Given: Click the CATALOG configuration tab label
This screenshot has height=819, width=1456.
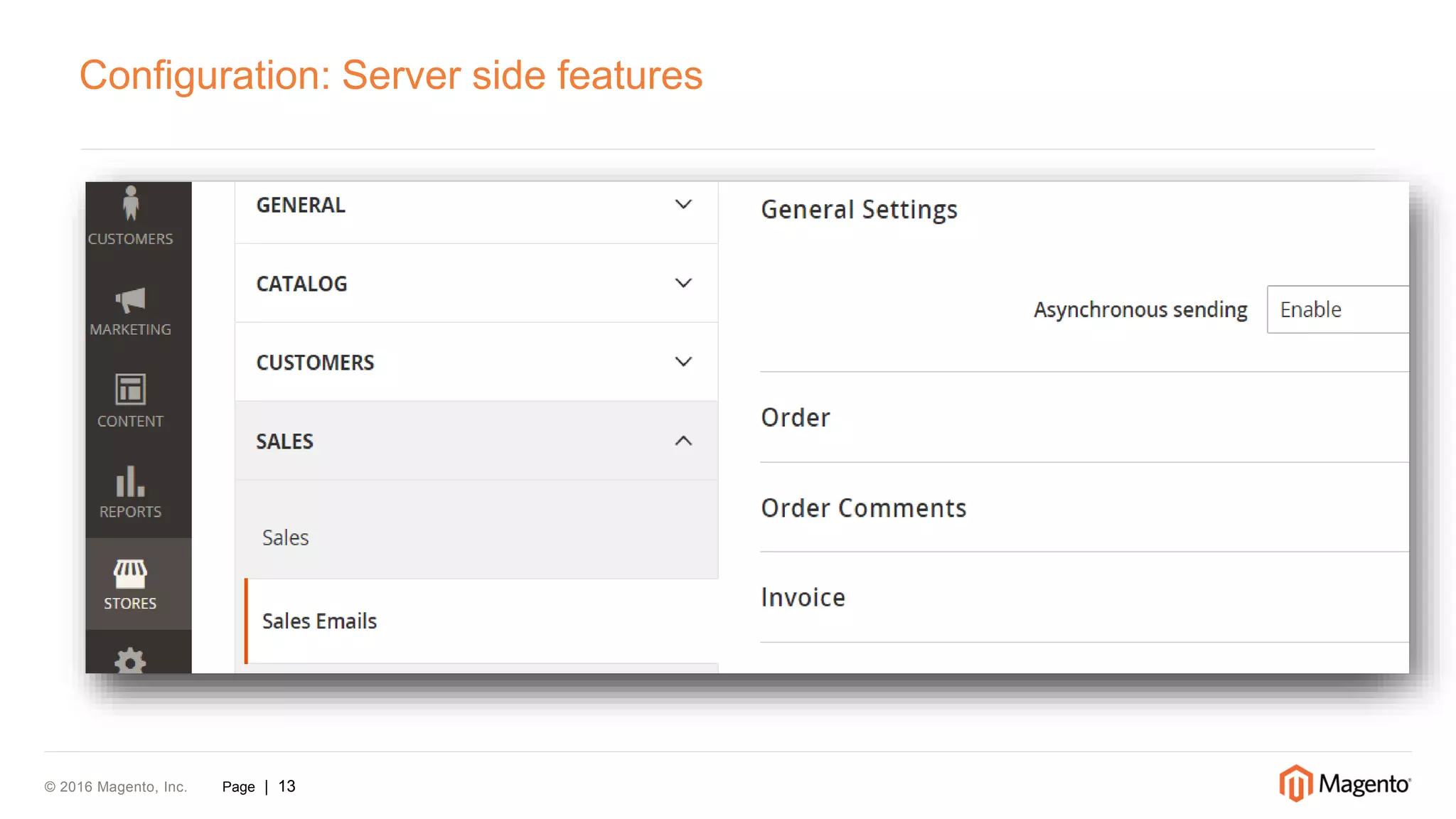Looking at the screenshot, I should [x=301, y=284].
